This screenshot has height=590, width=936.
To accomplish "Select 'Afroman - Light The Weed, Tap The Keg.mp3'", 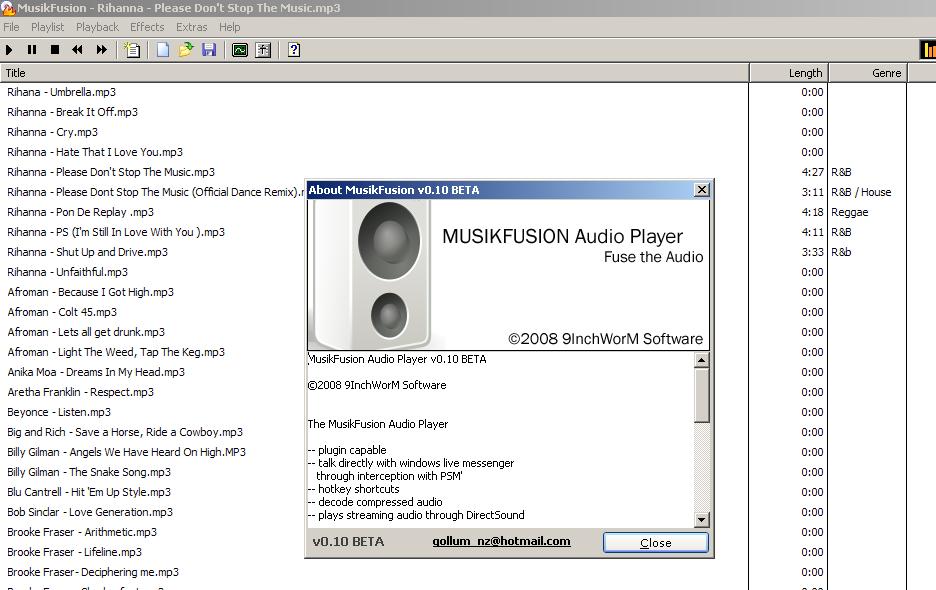I will [x=116, y=352].
